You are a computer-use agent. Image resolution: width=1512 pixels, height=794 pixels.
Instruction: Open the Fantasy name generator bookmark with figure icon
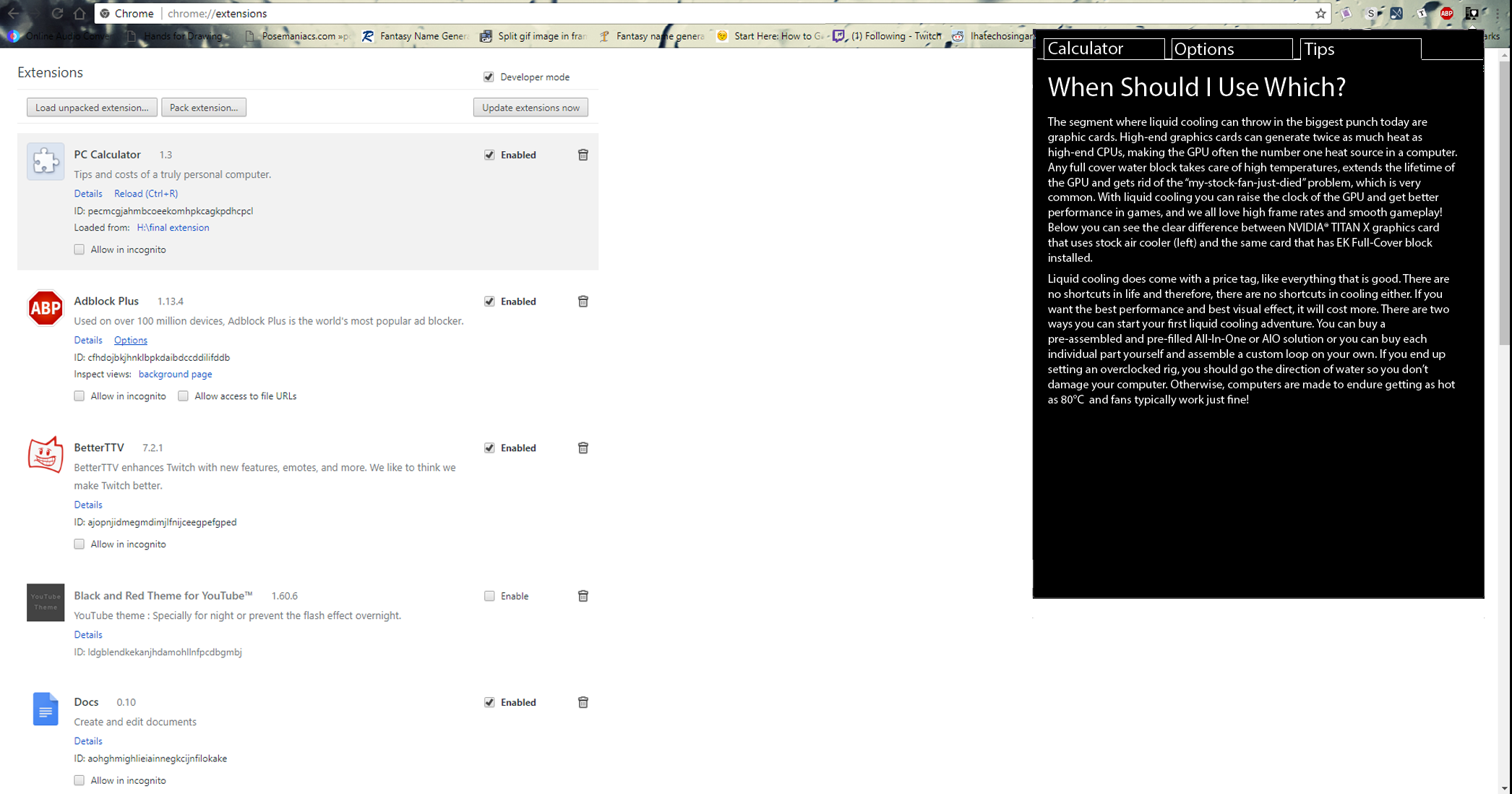pos(652,35)
